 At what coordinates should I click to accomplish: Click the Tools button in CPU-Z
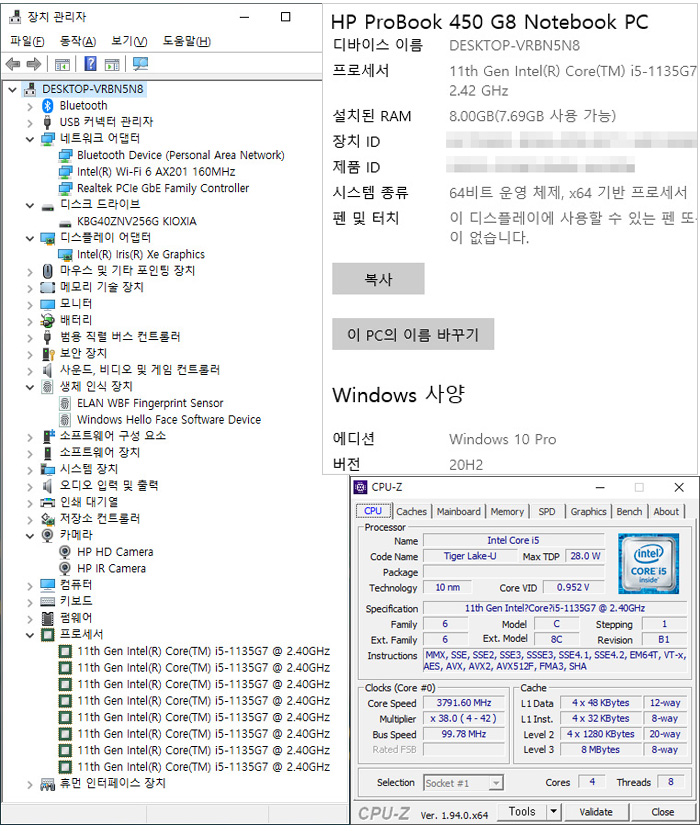[x=522, y=811]
